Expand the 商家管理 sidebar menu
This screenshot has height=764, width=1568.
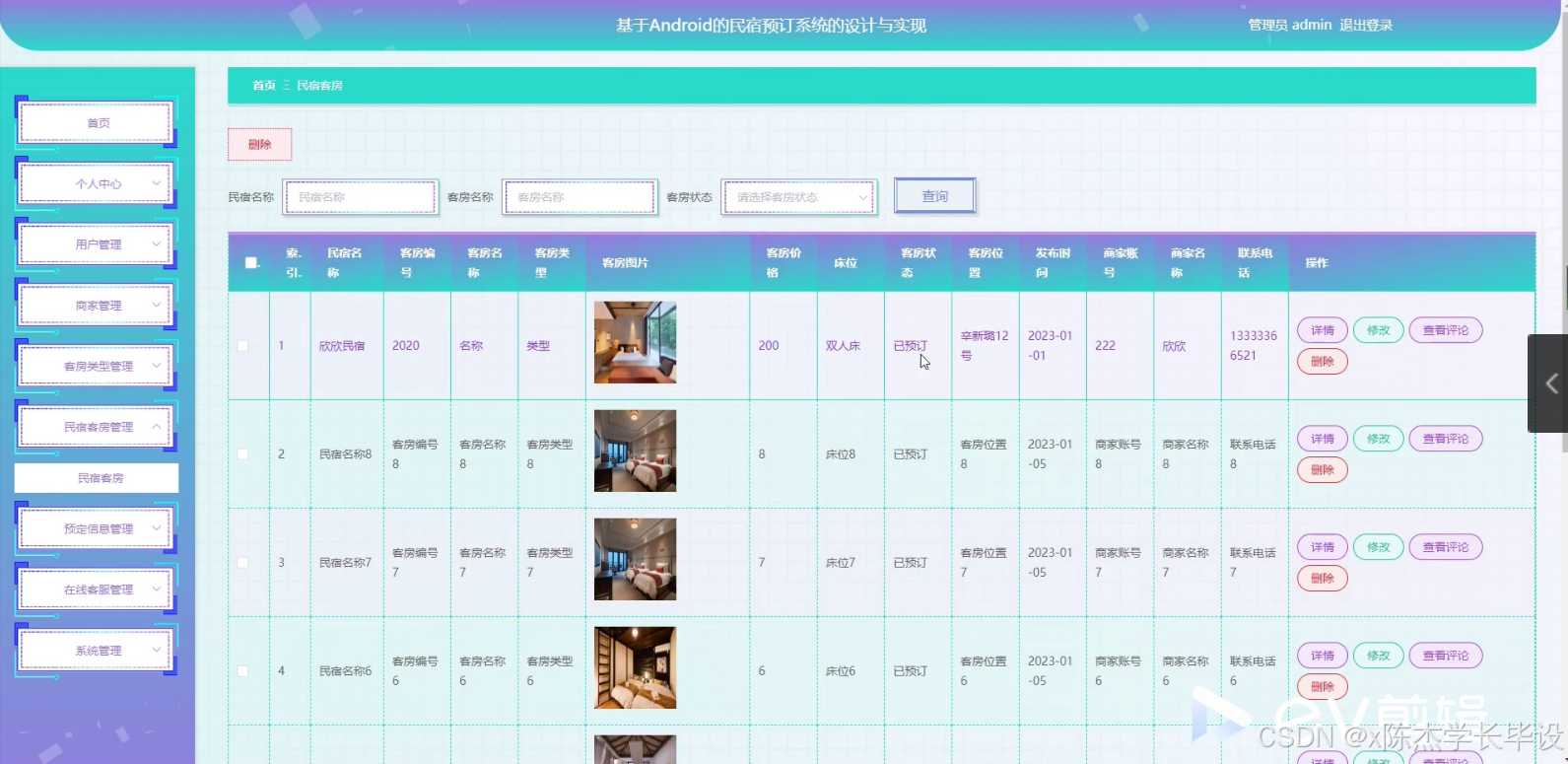[97, 306]
